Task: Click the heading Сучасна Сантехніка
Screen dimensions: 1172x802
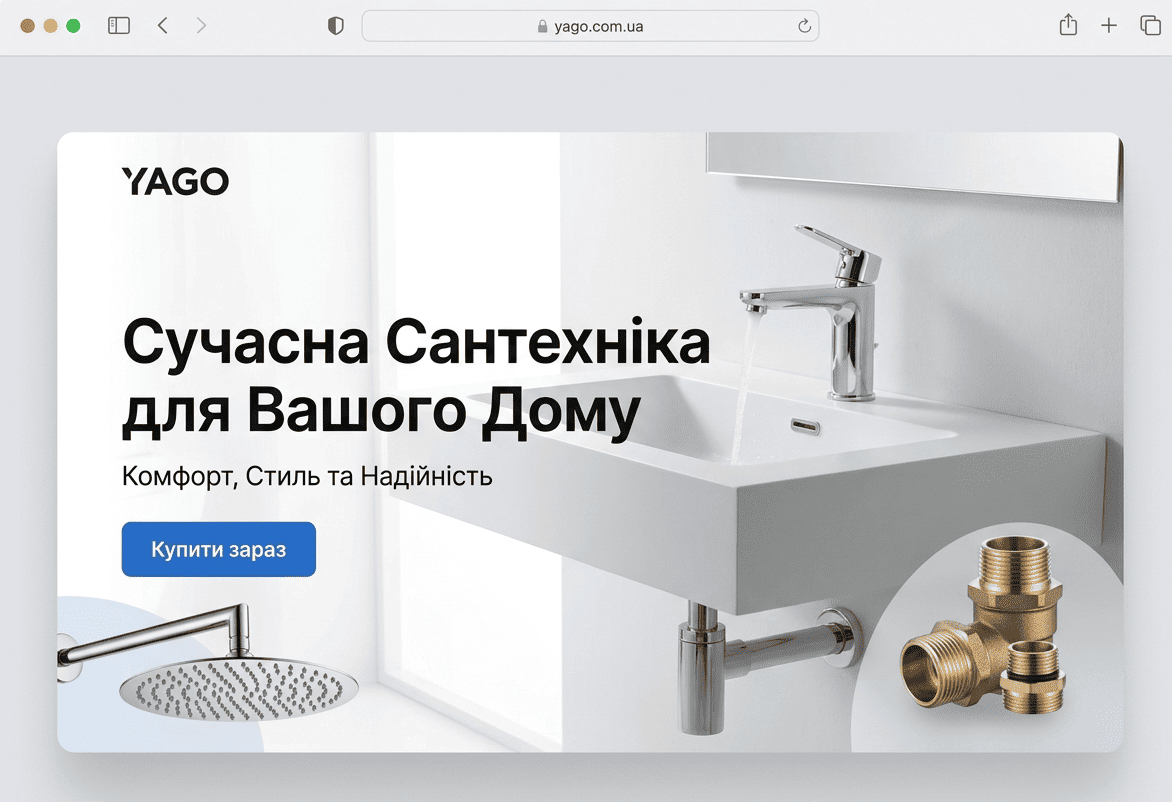Action: [415, 343]
